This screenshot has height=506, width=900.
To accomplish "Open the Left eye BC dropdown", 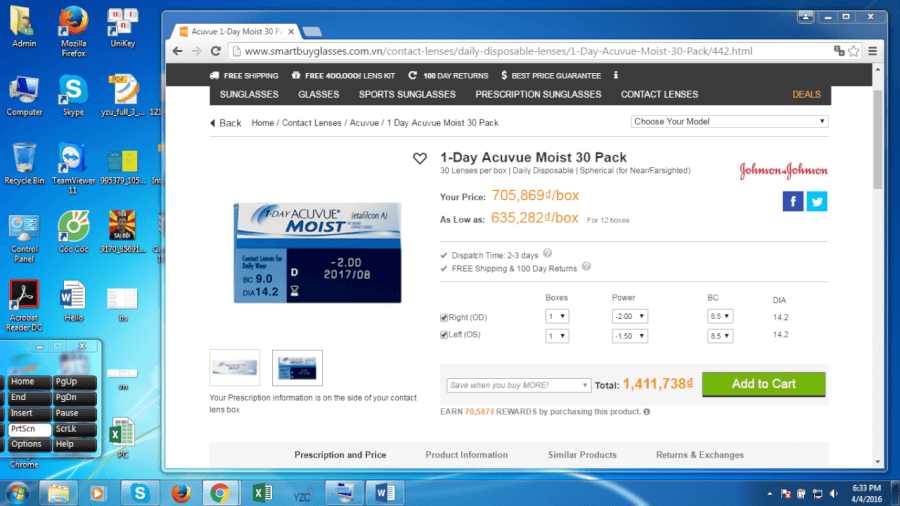I will [x=720, y=335].
